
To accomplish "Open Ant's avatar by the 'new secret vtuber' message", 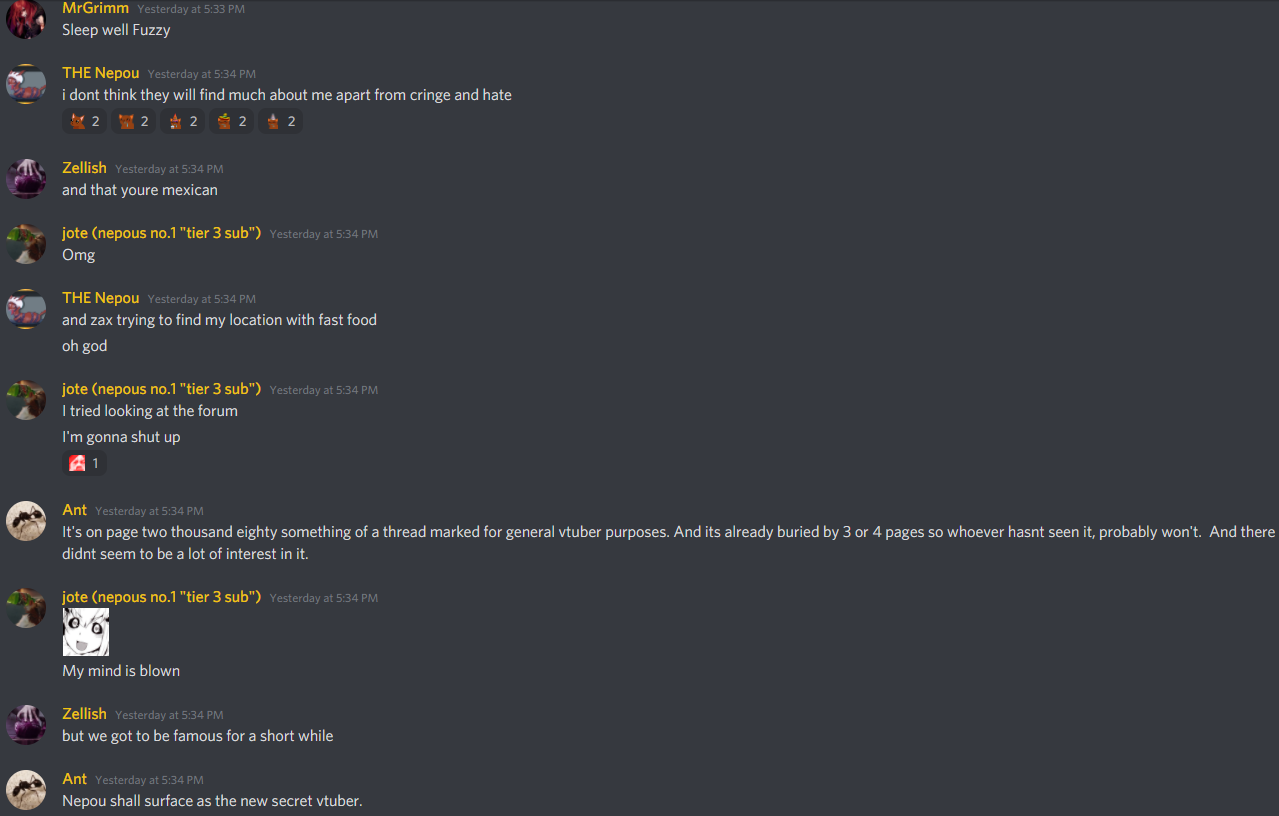I will (x=26, y=790).
